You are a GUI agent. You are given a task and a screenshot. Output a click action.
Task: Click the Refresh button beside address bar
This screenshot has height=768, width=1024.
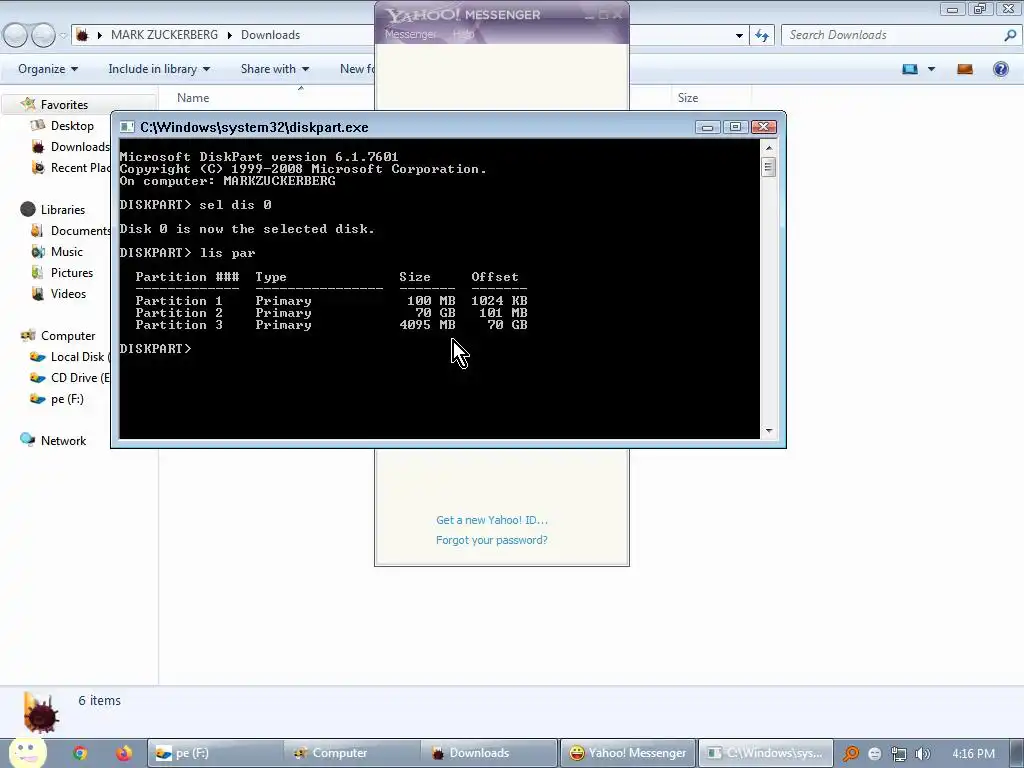pyautogui.click(x=762, y=35)
